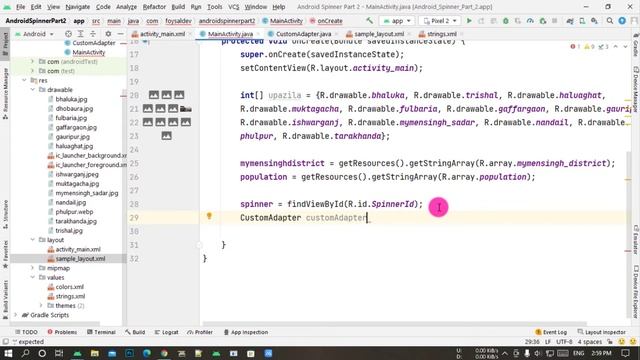Open the Problems tool window

(x=62, y=332)
